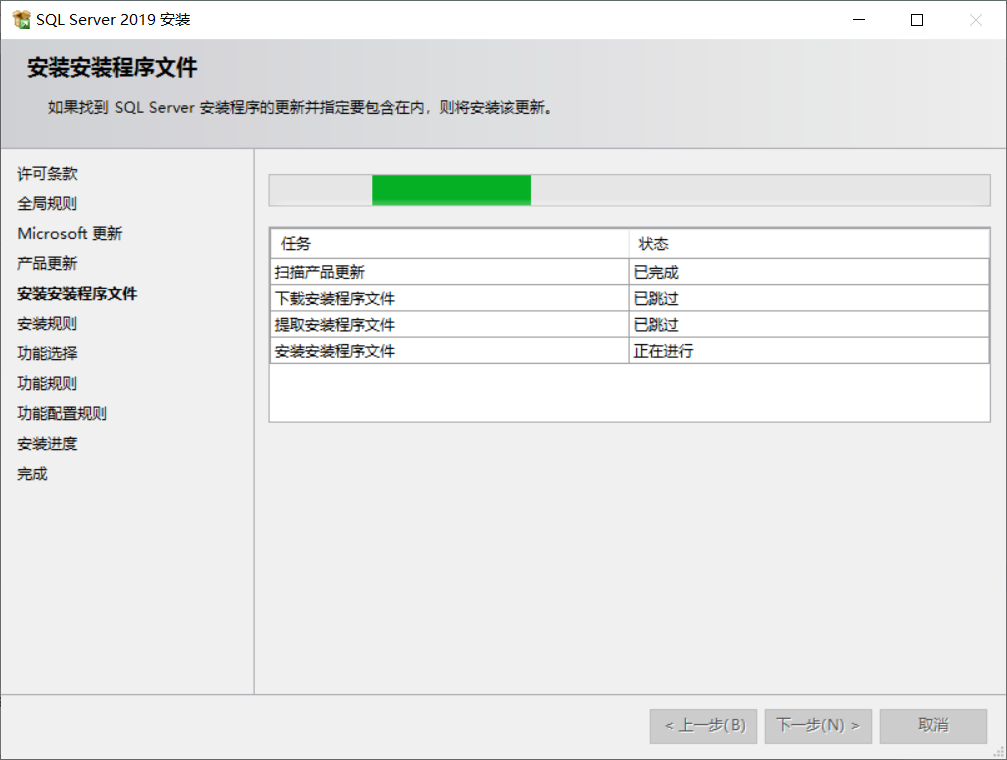The height and width of the screenshot is (760, 1007).
Task: Close the SQL Server 2019 setup window
Action: point(976,20)
